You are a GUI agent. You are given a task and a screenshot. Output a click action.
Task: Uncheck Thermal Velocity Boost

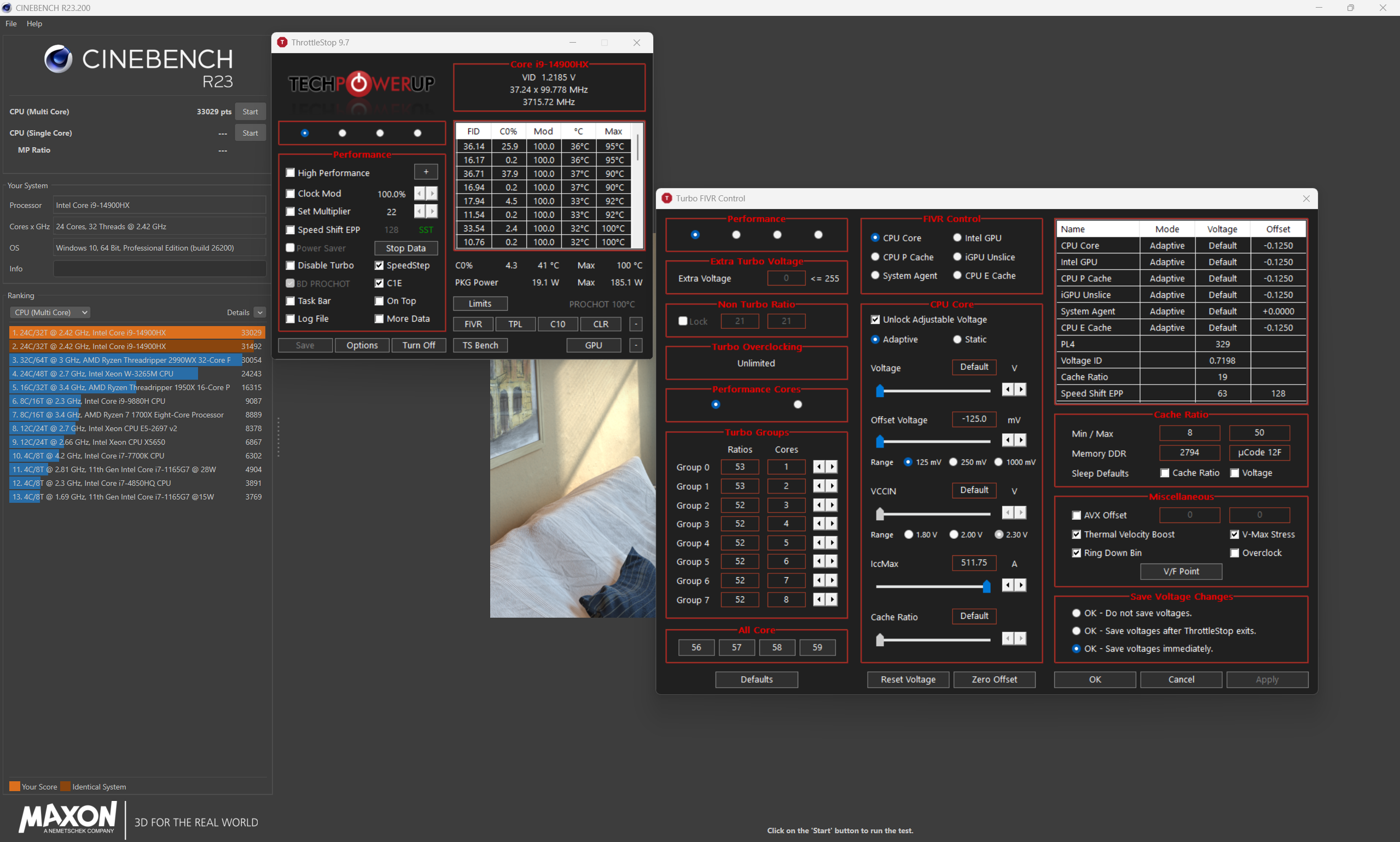point(1076,535)
